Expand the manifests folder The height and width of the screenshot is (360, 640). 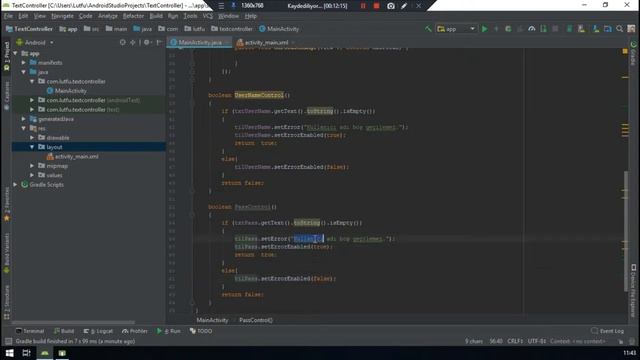point(24,62)
